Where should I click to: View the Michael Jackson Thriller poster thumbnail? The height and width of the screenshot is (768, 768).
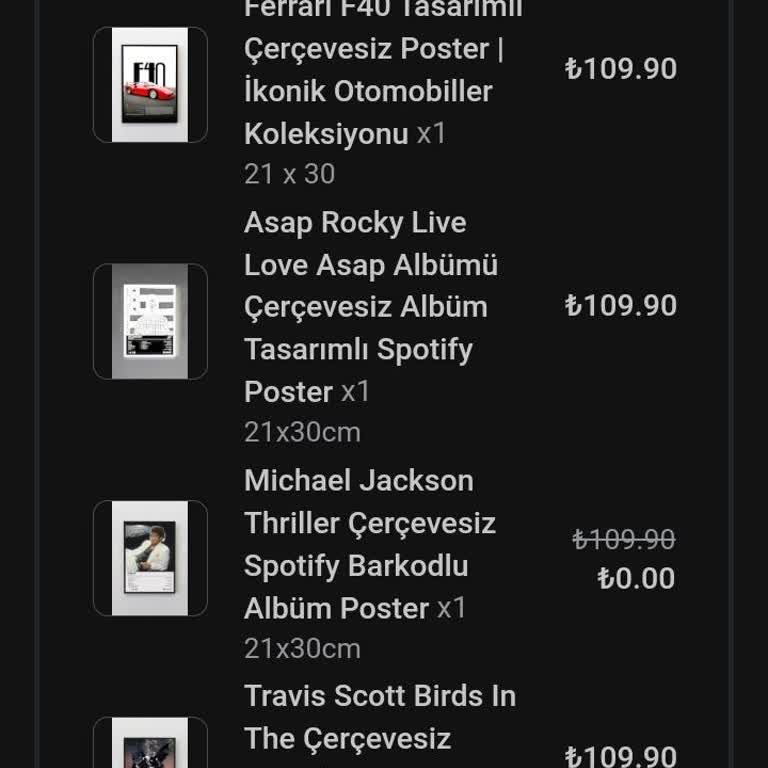tap(150, 558)
